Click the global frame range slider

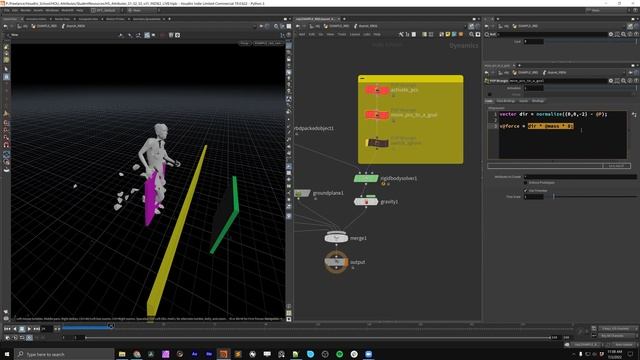318,338
